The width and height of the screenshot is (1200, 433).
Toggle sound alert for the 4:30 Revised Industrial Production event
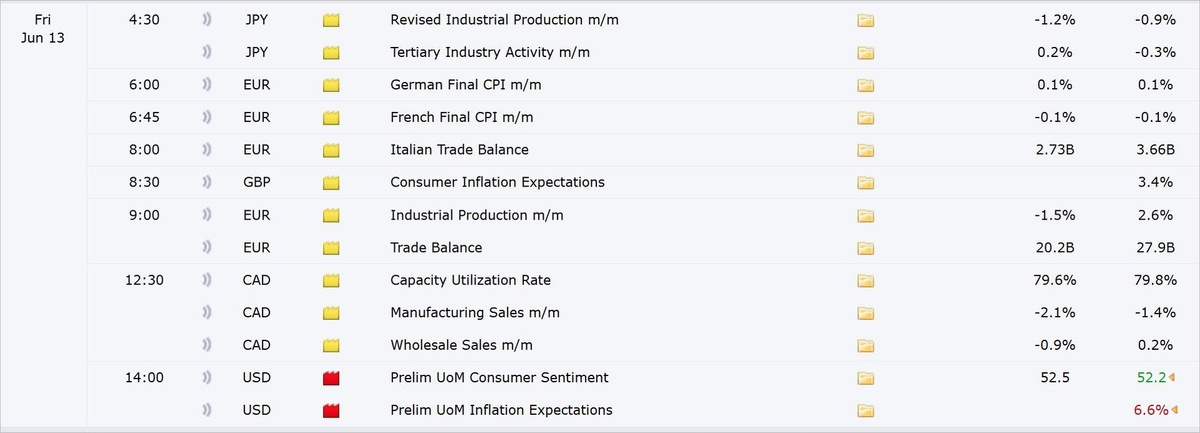[206, 20]
